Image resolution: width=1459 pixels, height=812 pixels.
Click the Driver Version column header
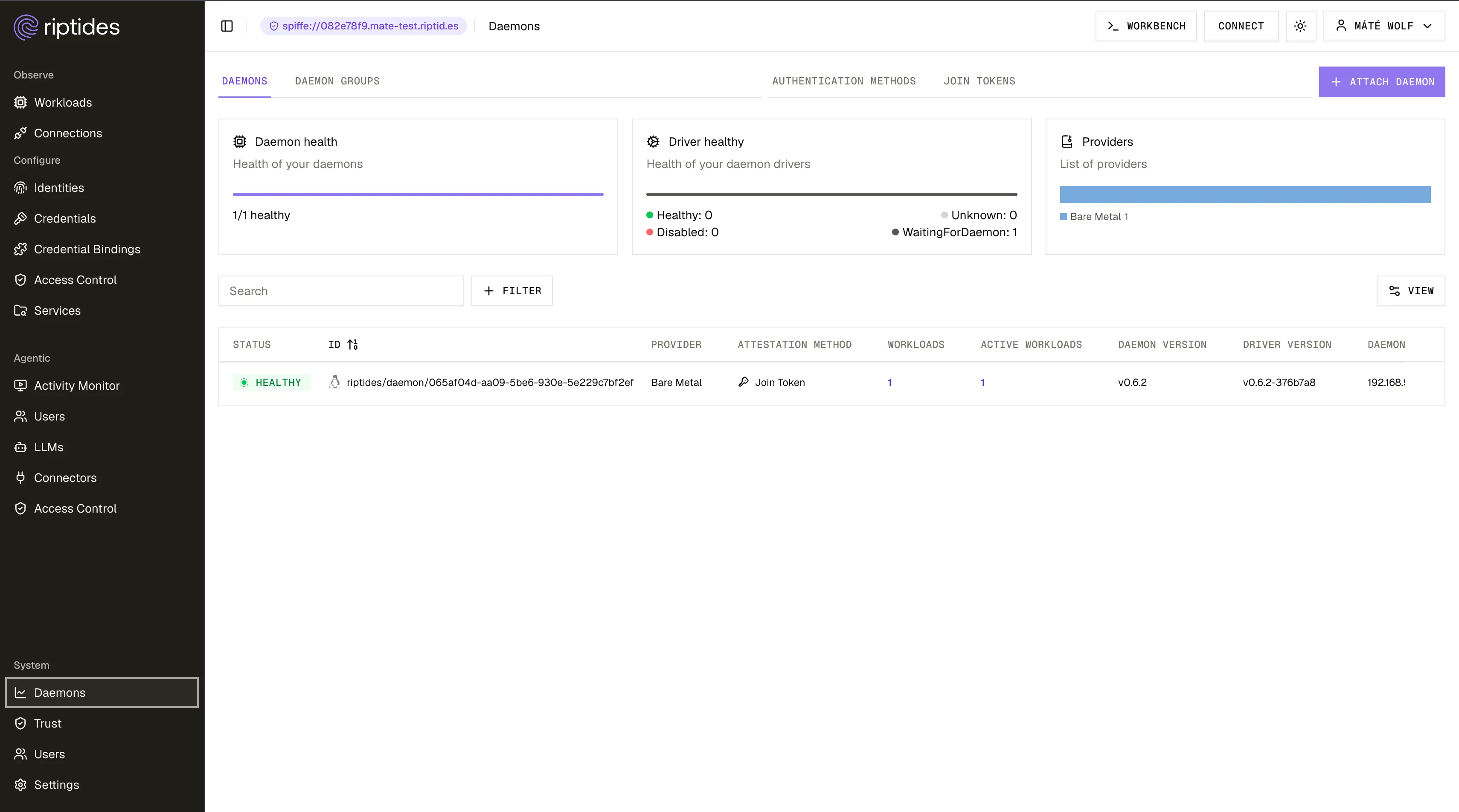tap(1287, 344)
